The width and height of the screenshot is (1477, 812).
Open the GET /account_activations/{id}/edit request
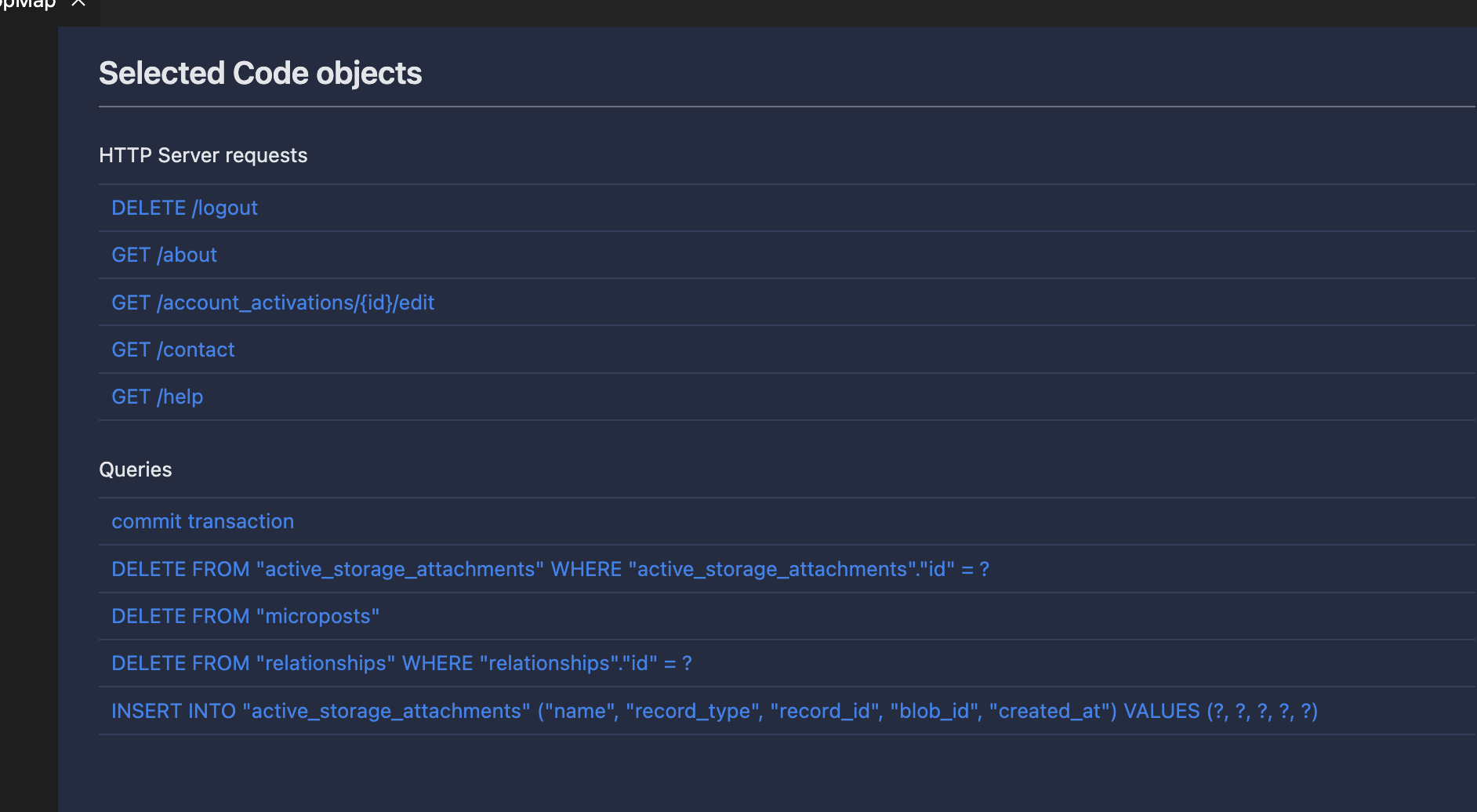point(273,303)
